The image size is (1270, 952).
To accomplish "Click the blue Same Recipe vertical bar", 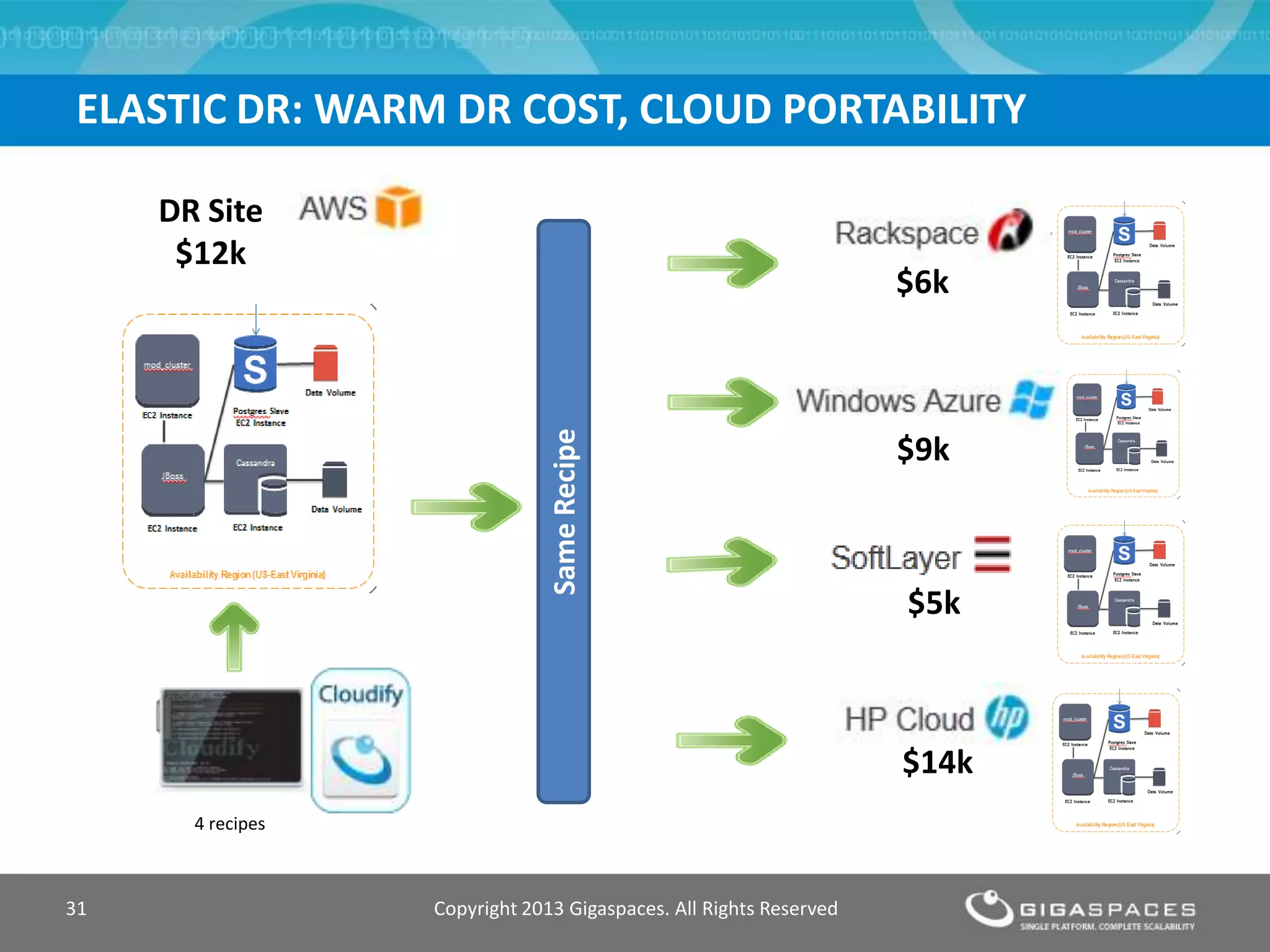I will pyautogui.click(x=563, y=511).
